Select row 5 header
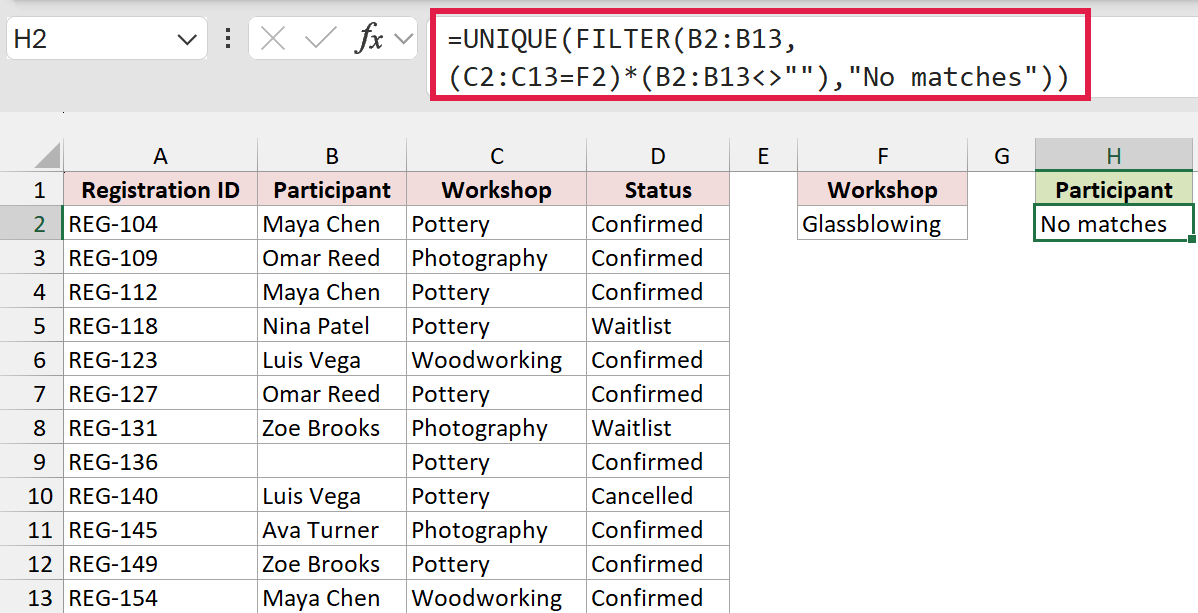 [x=32, y=326]
